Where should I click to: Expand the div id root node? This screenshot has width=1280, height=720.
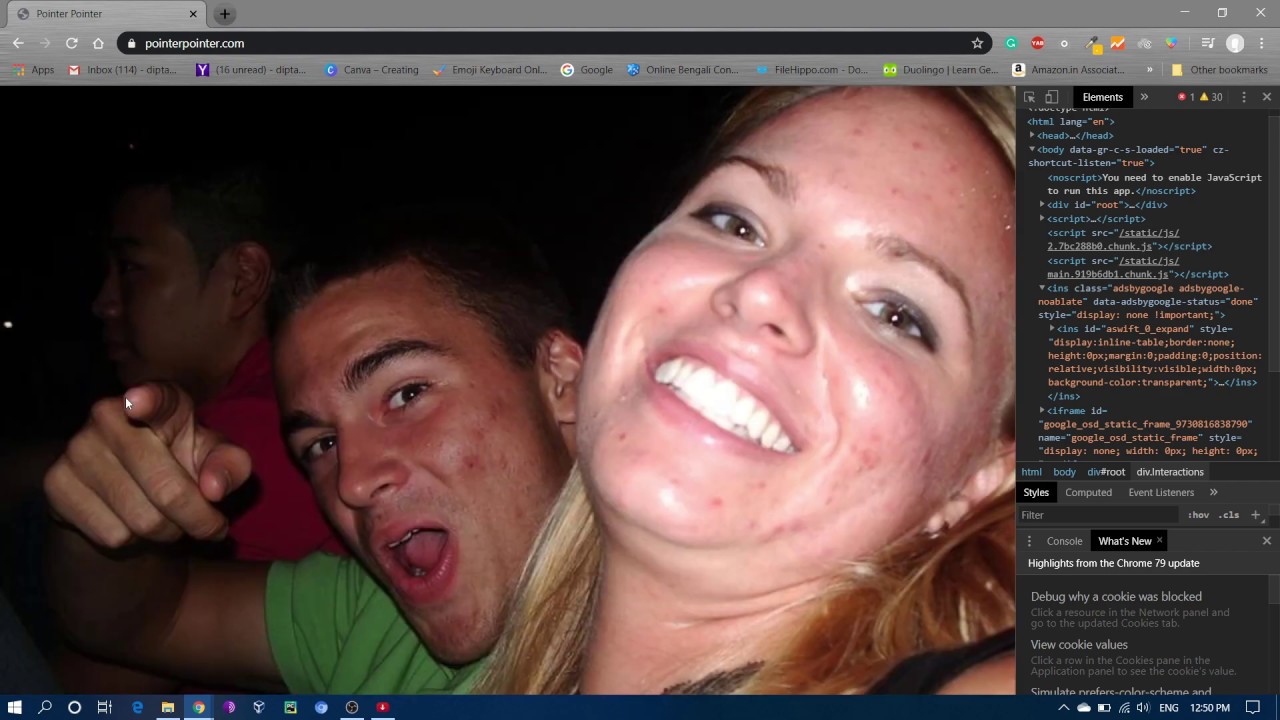[1042, 205]
